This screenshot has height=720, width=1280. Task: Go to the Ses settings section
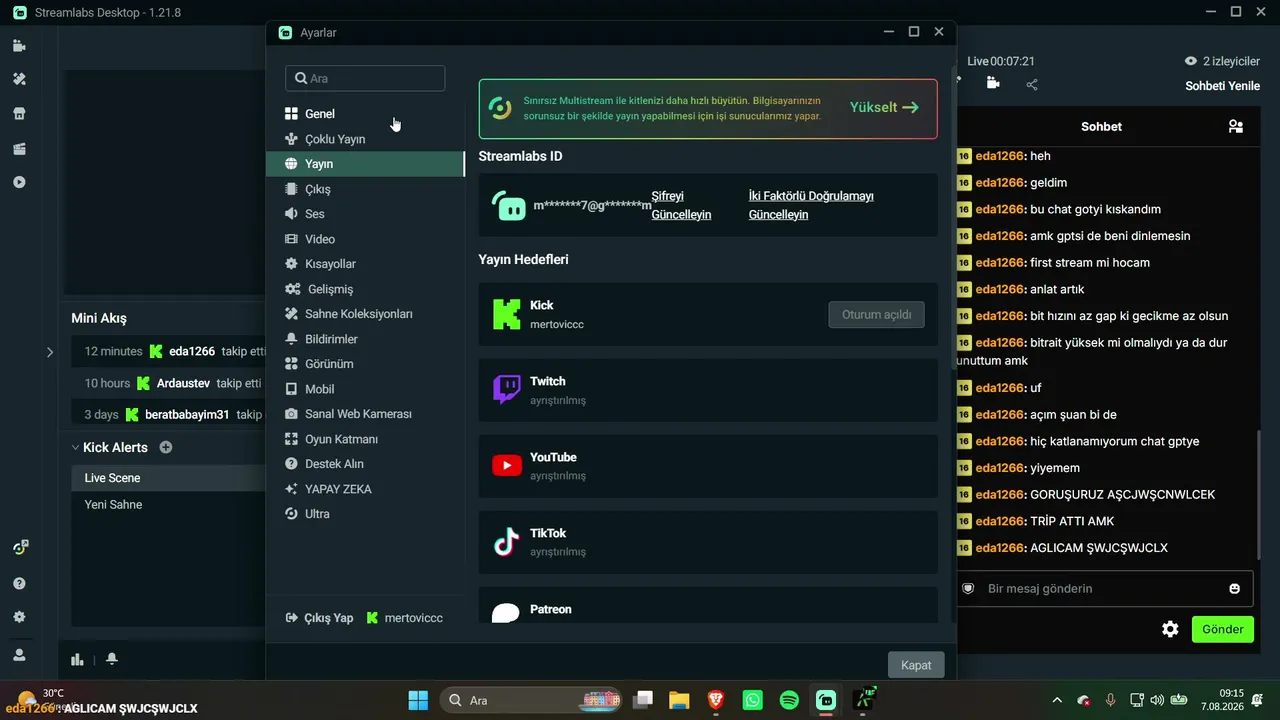[365, 214]
